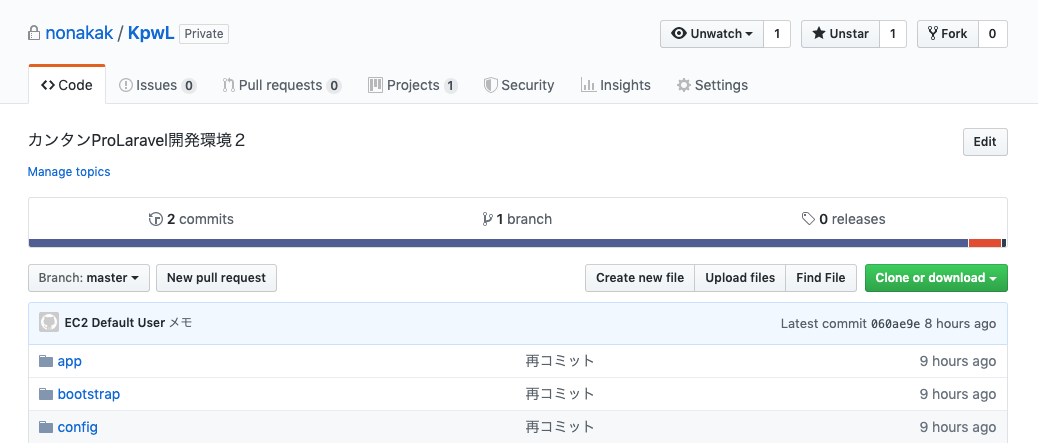Open the 再コミット commit on app row
Viewport: 1038px width, 443px height.
click(560, 361)
